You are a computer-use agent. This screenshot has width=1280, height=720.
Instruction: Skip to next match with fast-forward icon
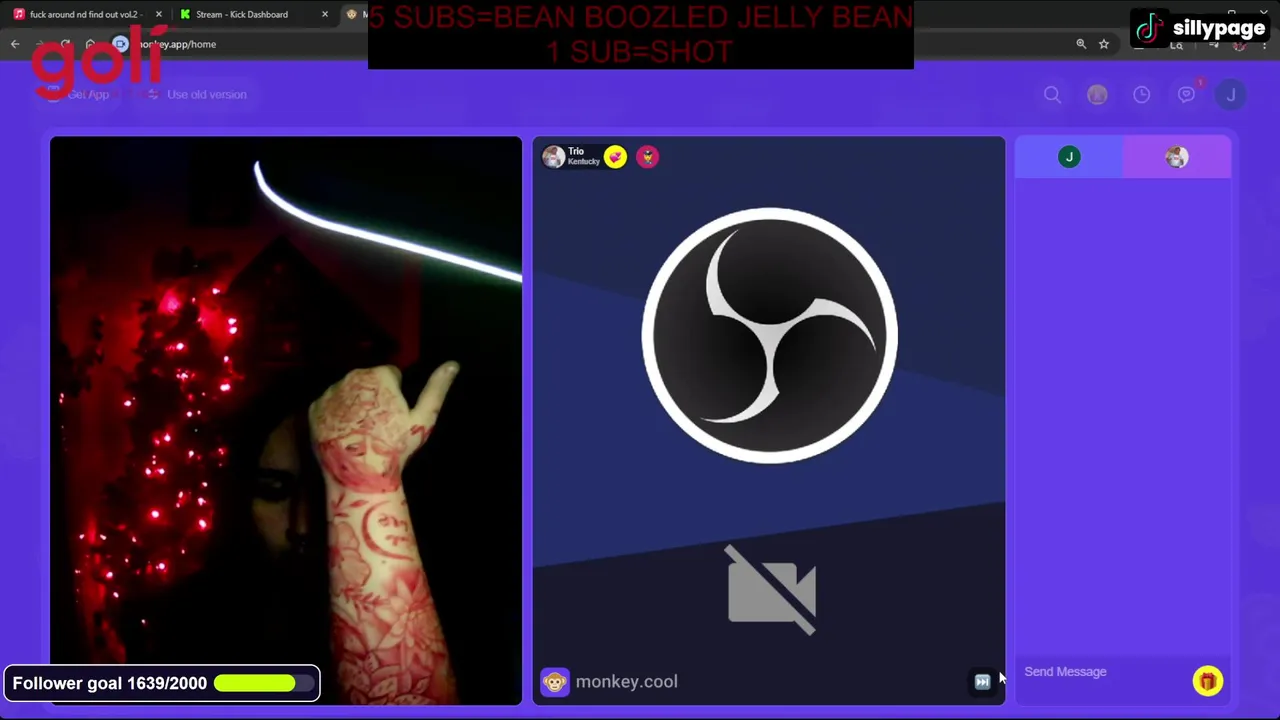(x=982, y=682)
